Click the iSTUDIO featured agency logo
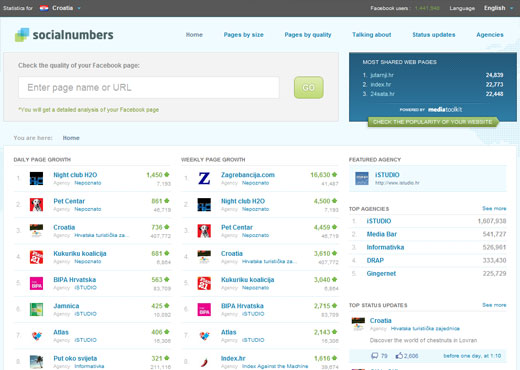The width and height of the screenshot is (520, 370). [x=362, y=178]
